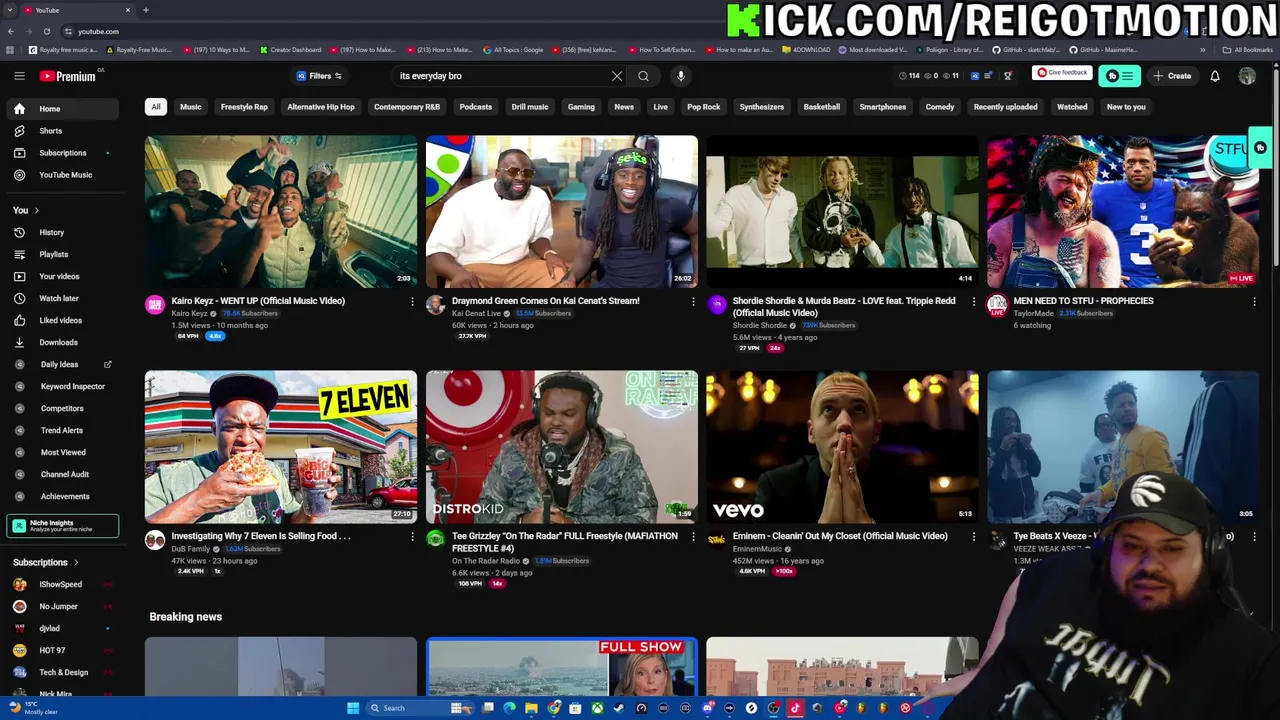Open more options for the Eminem video
The height and width of the screenshot is (720, 1280).
[974, 537]
